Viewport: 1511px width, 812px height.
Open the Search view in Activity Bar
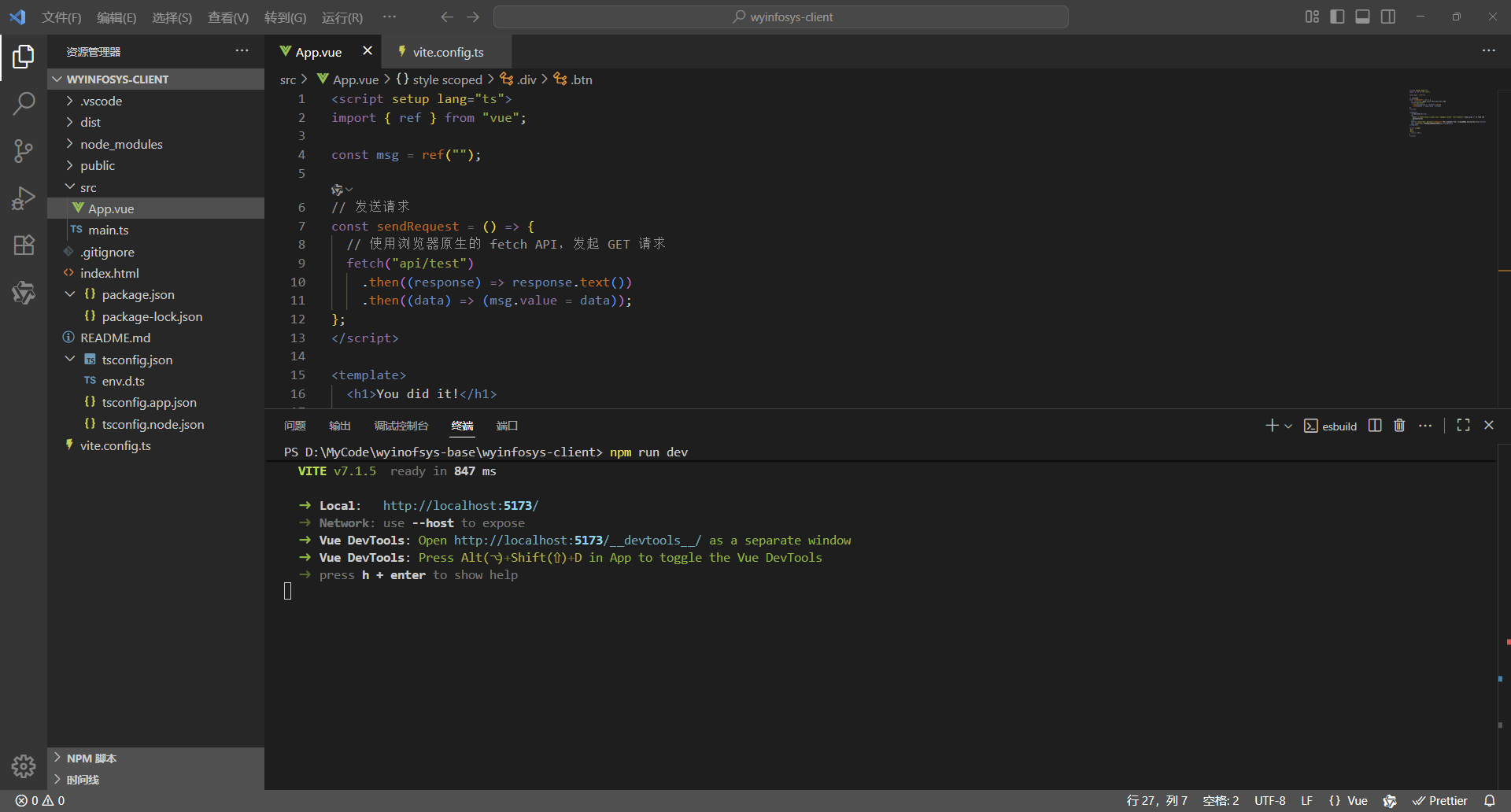(24, 103)
